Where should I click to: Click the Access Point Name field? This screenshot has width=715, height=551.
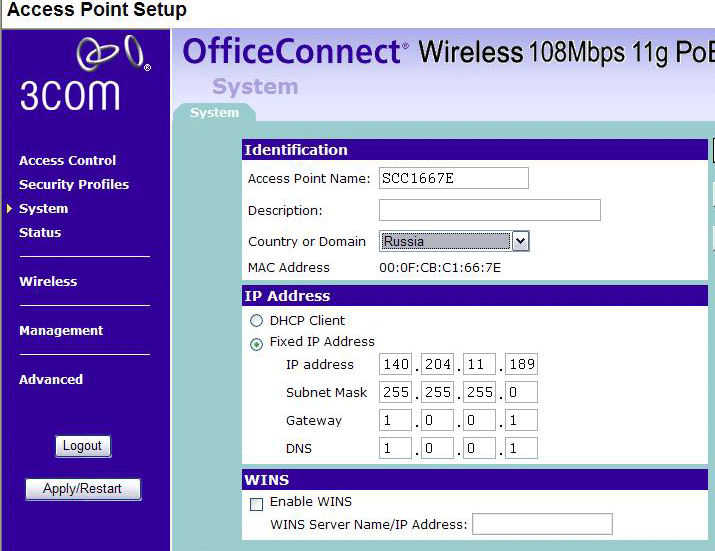click(454, 178)
